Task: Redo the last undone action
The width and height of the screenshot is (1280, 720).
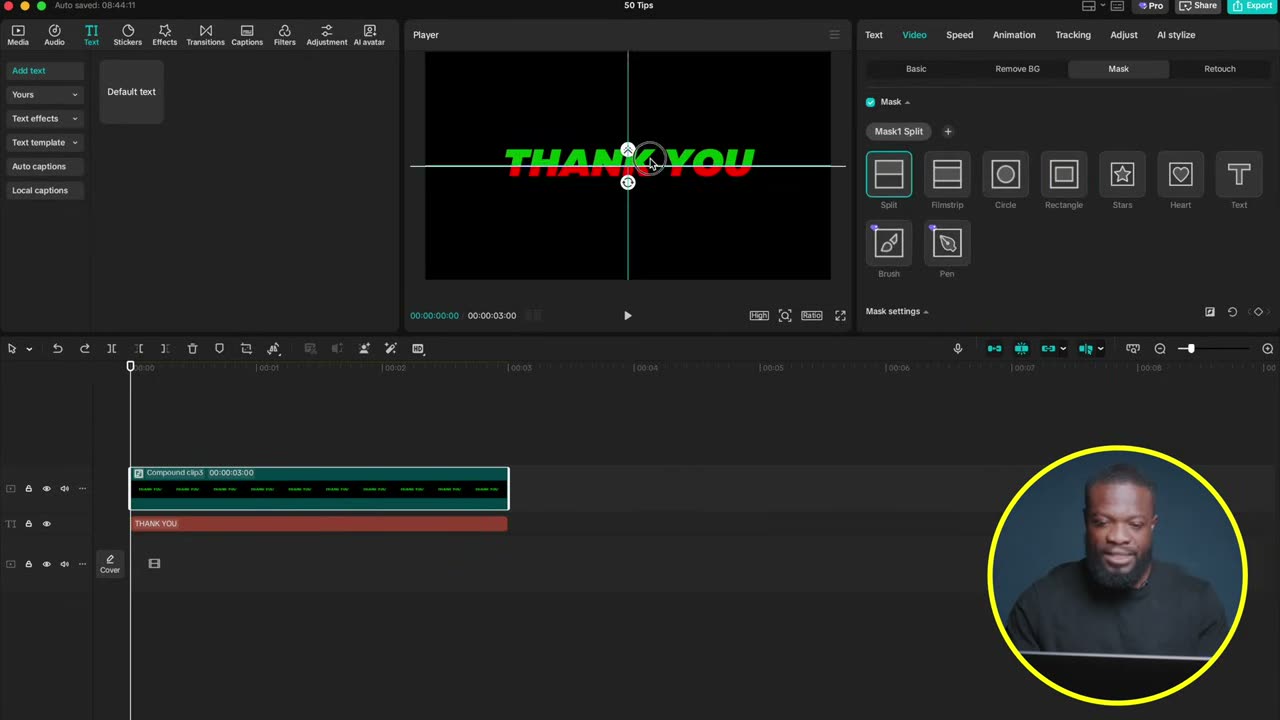Action: click(84, 349)
